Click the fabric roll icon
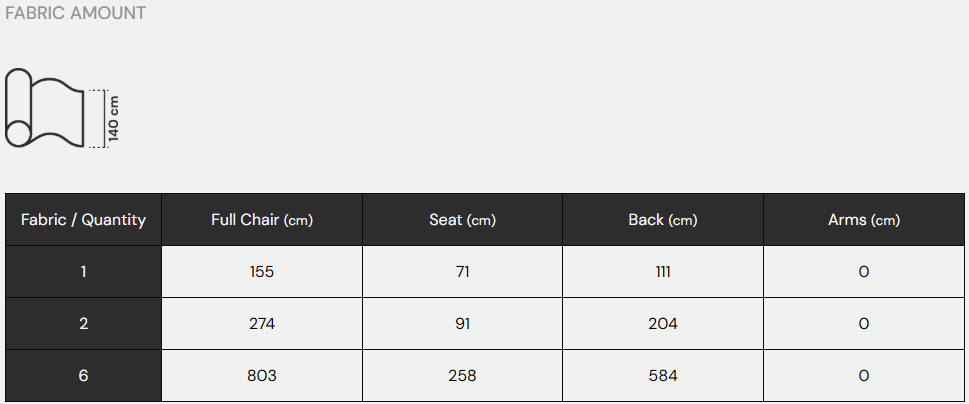The height and width of the screenshot is (404, 969). 45,109
